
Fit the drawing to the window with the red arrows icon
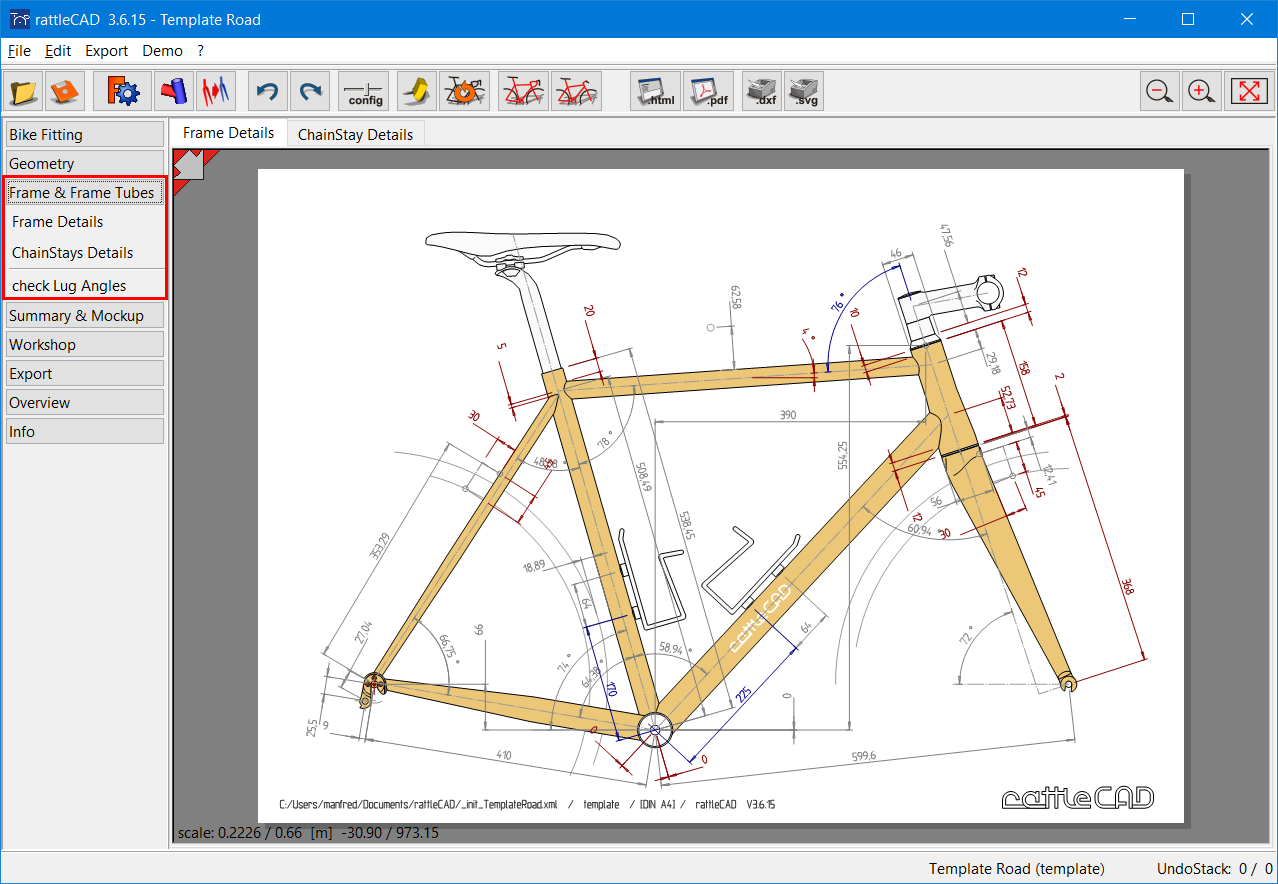[x=1248, y=91]
